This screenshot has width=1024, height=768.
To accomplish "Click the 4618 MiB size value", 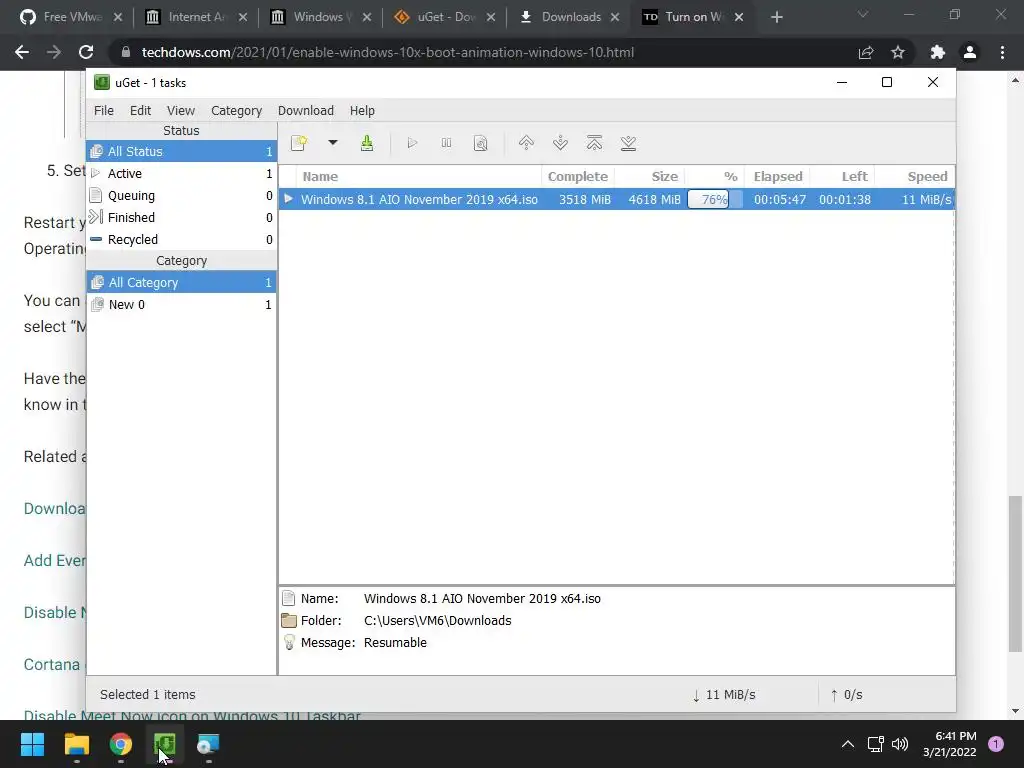I will click(654, 199).
